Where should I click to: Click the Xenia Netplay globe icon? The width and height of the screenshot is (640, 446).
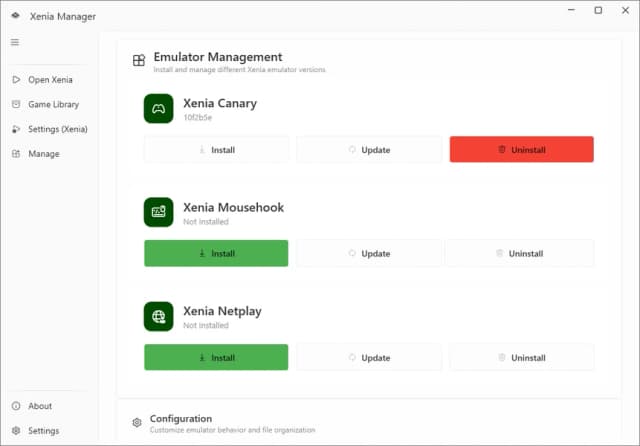tap(158, 316)
